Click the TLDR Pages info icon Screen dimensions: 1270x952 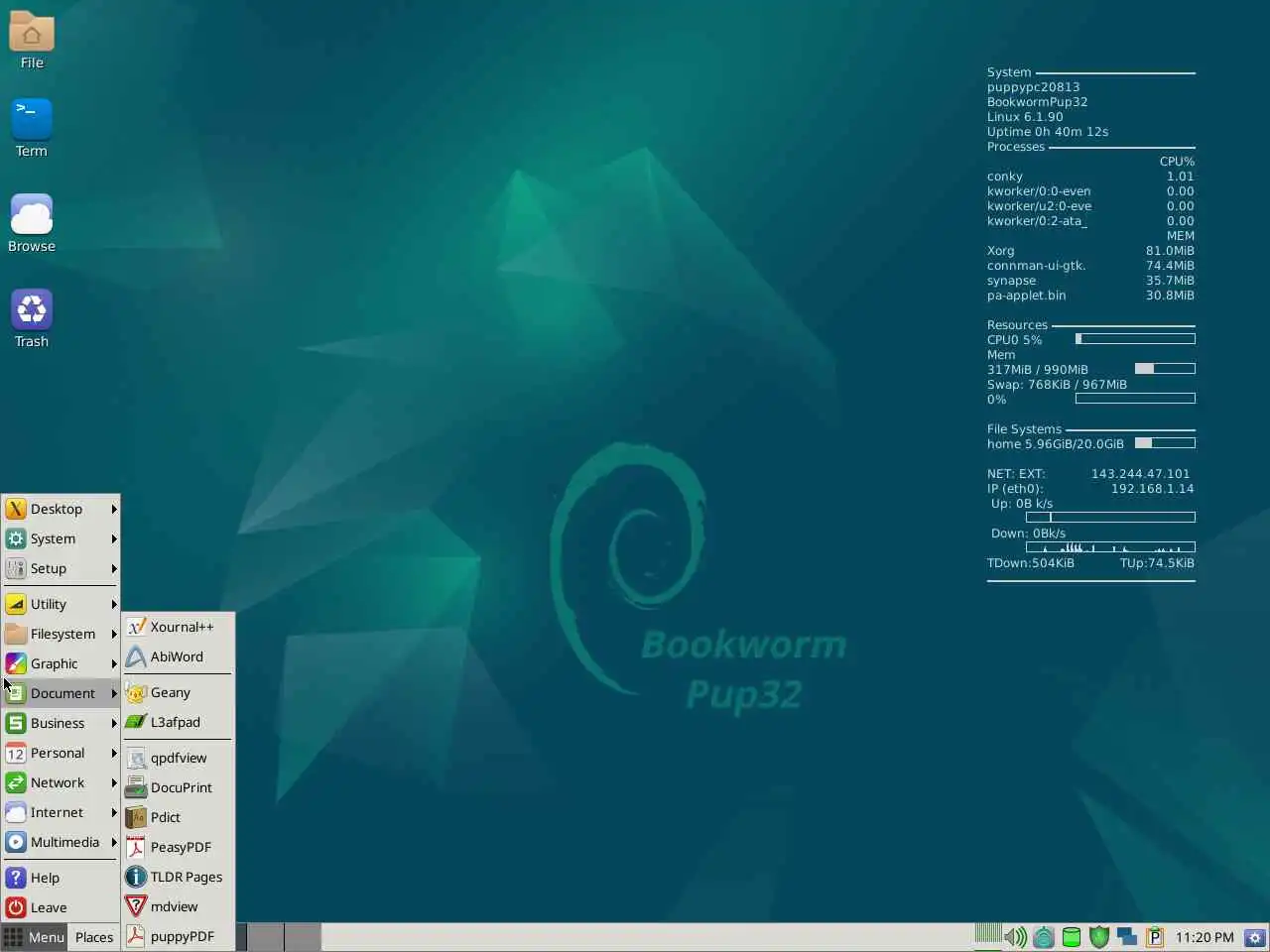click(x=136, y=877)
